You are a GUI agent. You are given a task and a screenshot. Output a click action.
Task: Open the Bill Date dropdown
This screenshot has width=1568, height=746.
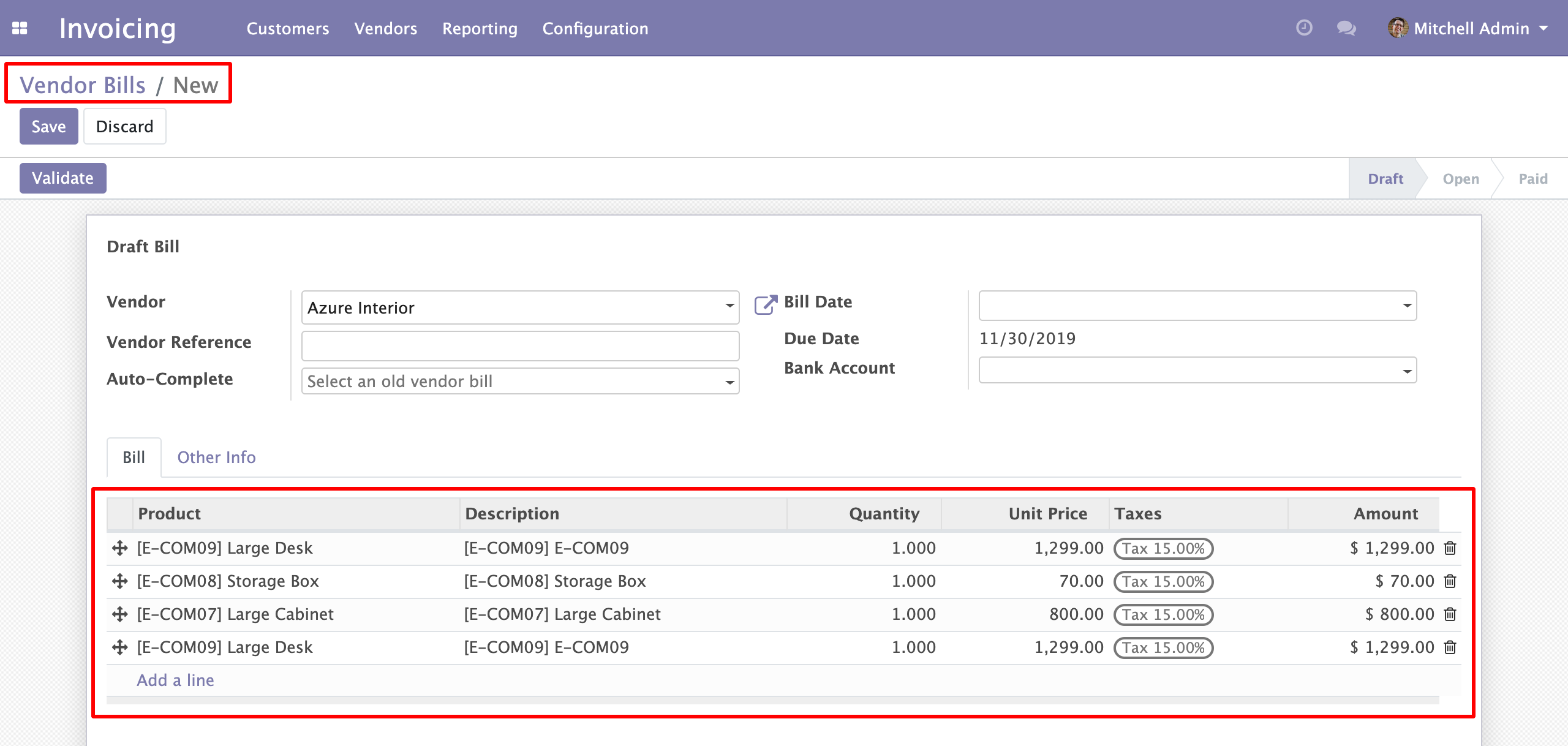coord(1407,306)
